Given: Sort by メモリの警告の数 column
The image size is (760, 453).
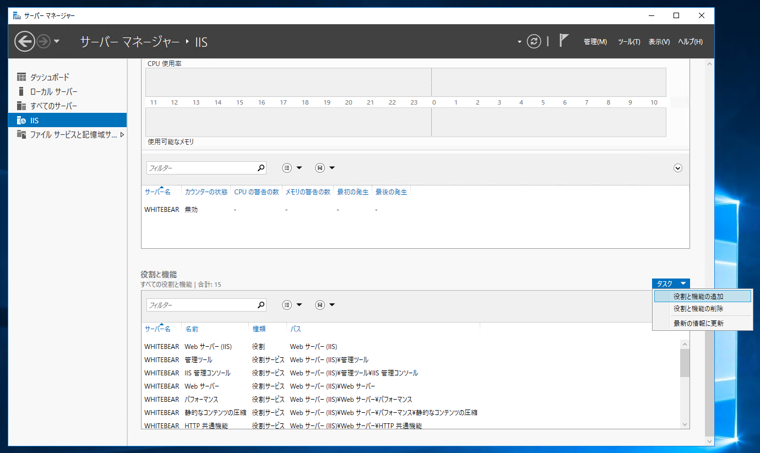Looking at the screenshot, I should [308, 192].
